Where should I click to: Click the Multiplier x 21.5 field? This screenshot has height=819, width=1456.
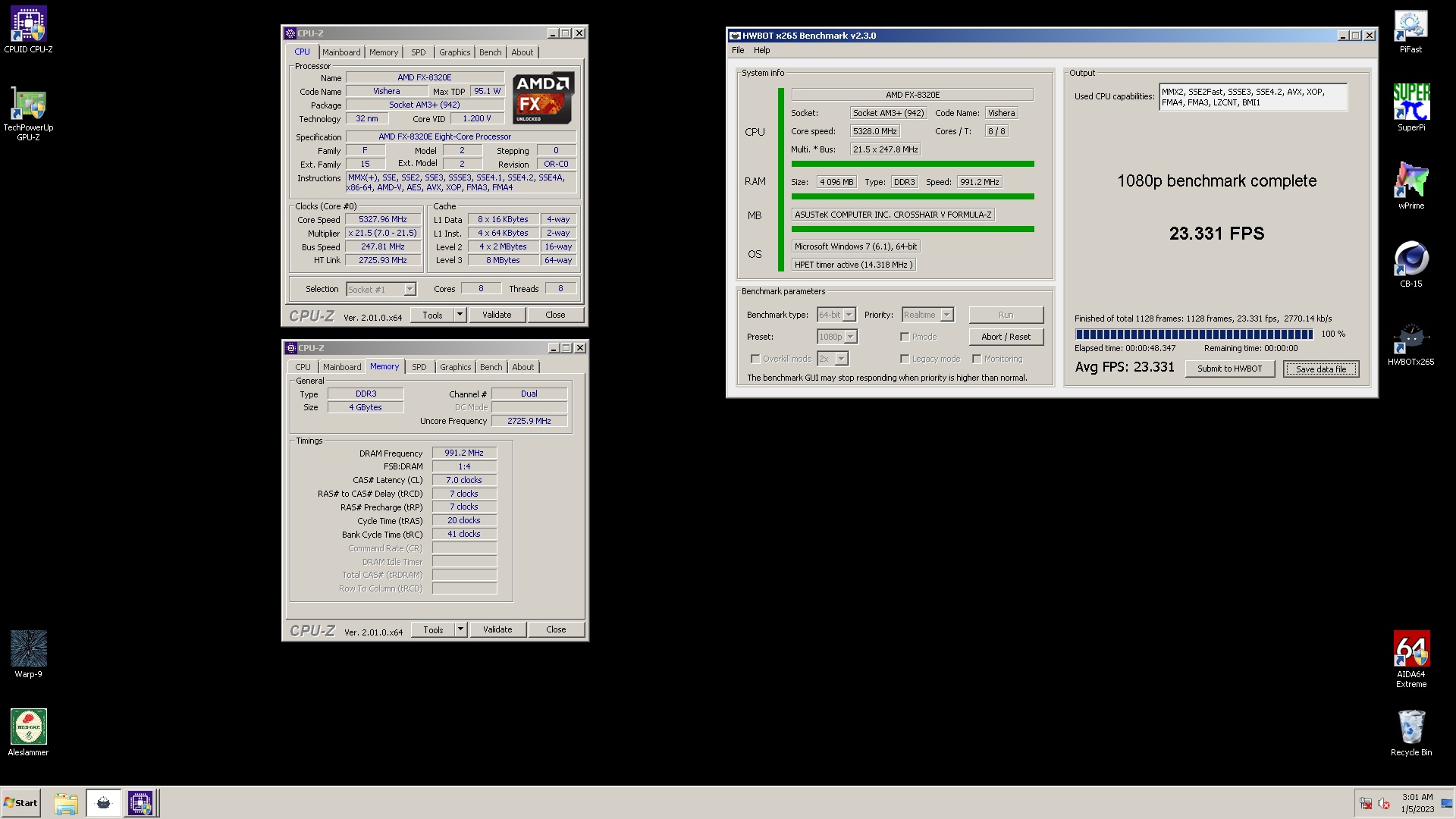point(383,233)
